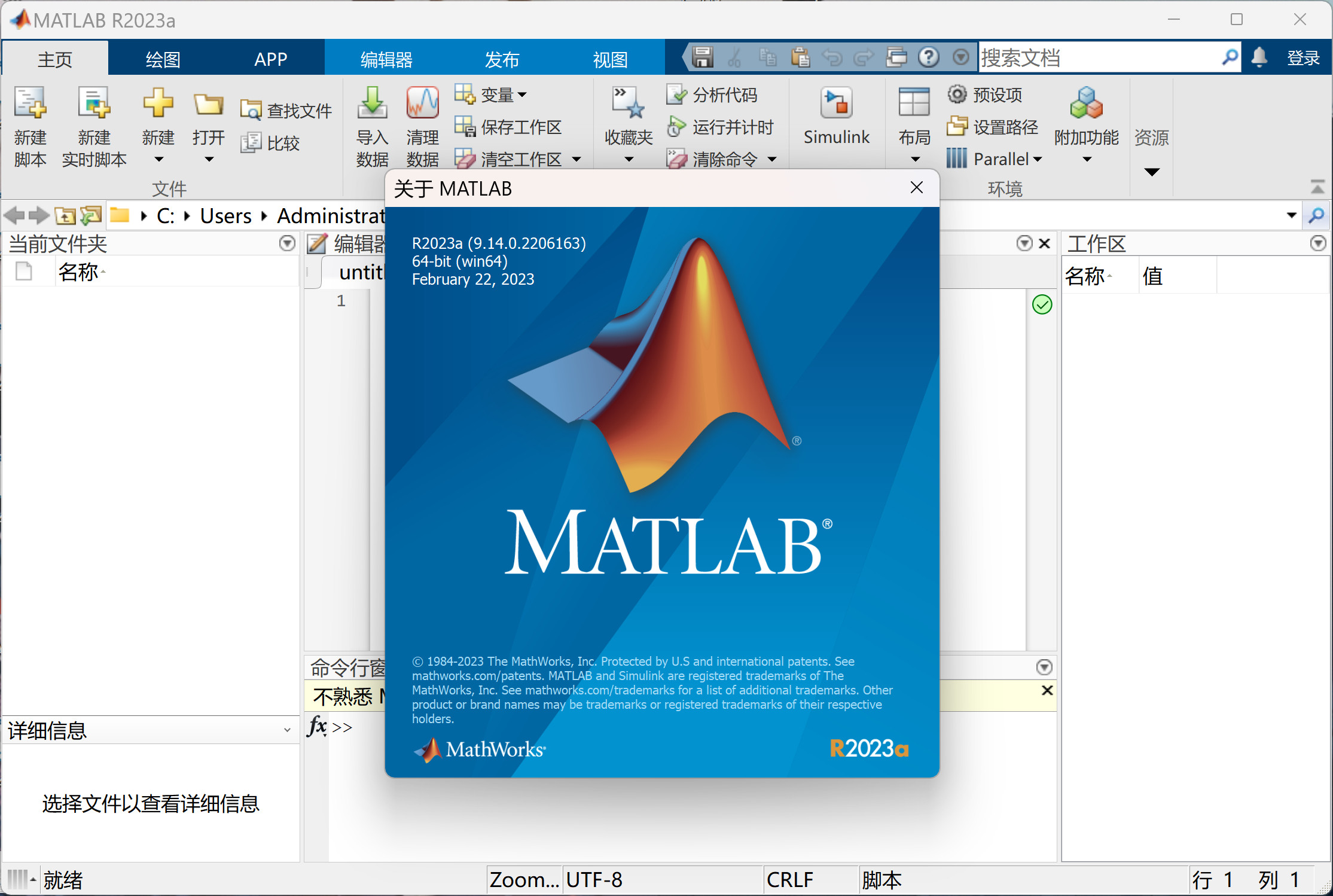Click the Help question mark icon
This screenshot has width=1333, height=896.
[929, 57]
